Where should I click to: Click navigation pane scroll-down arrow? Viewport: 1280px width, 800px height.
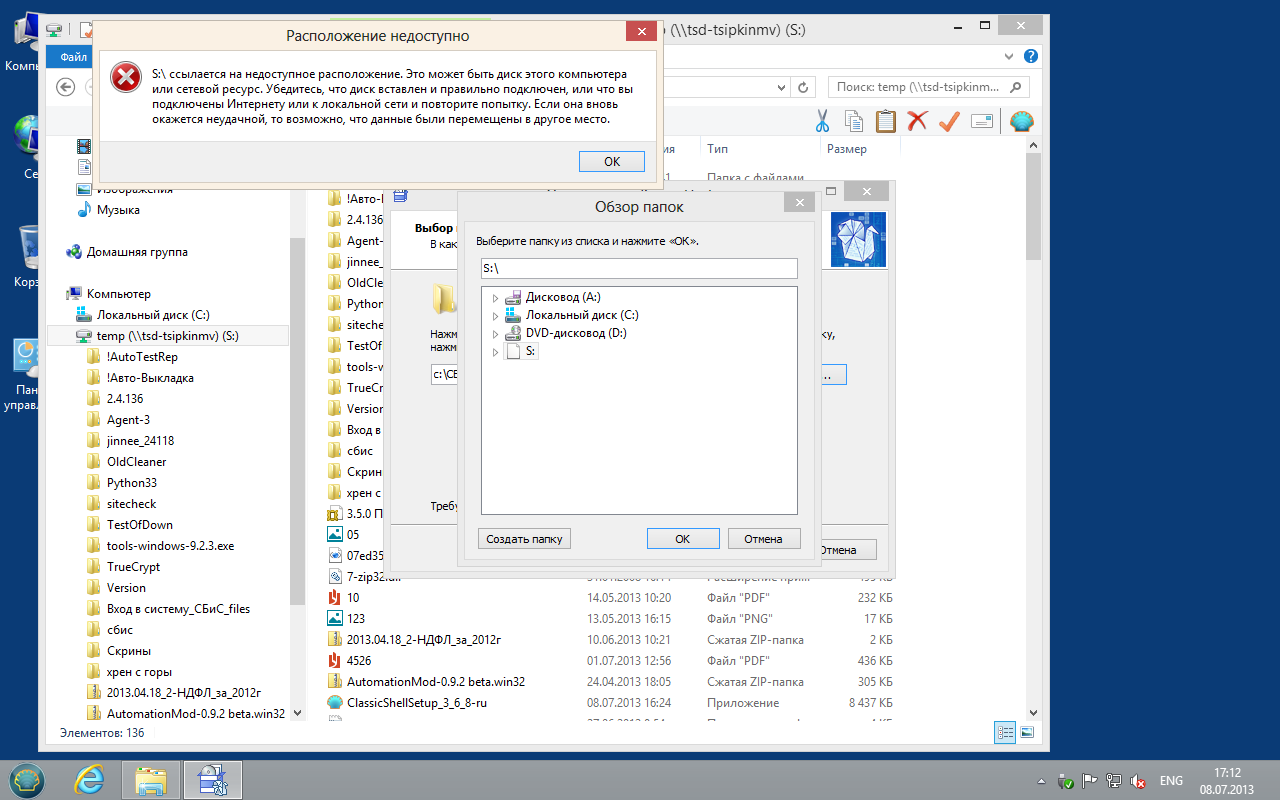pos(297,713)
